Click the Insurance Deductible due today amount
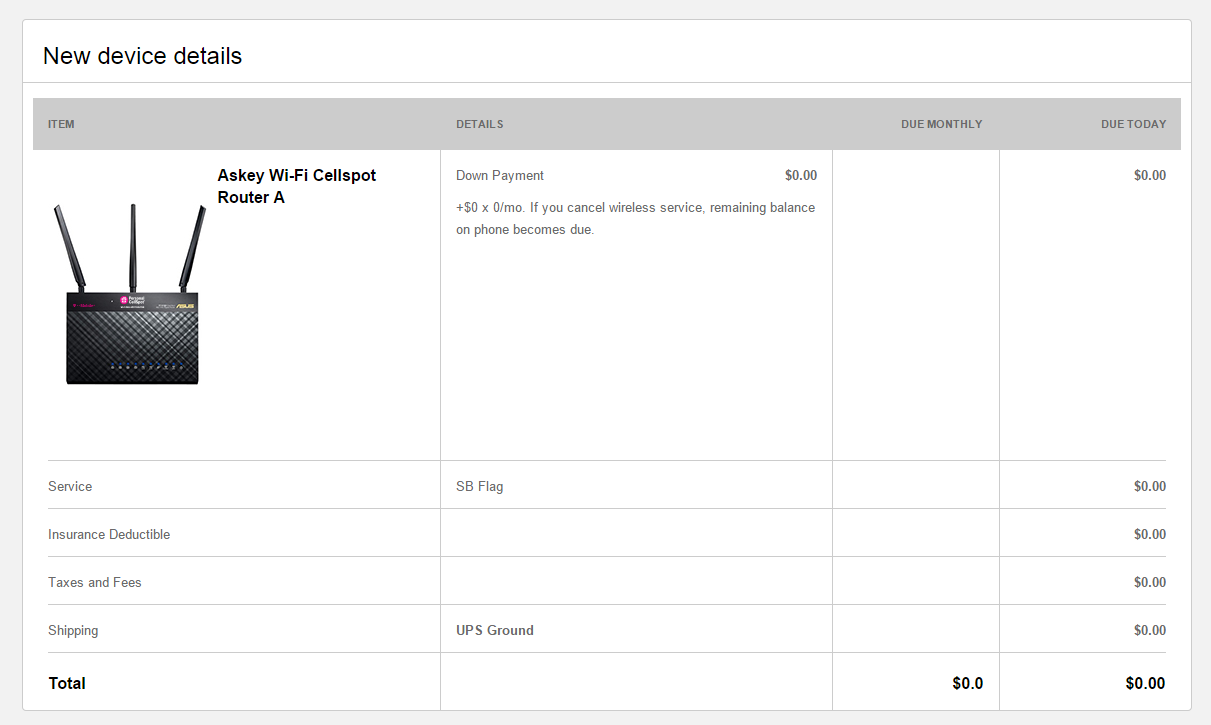 (1149, 534)
